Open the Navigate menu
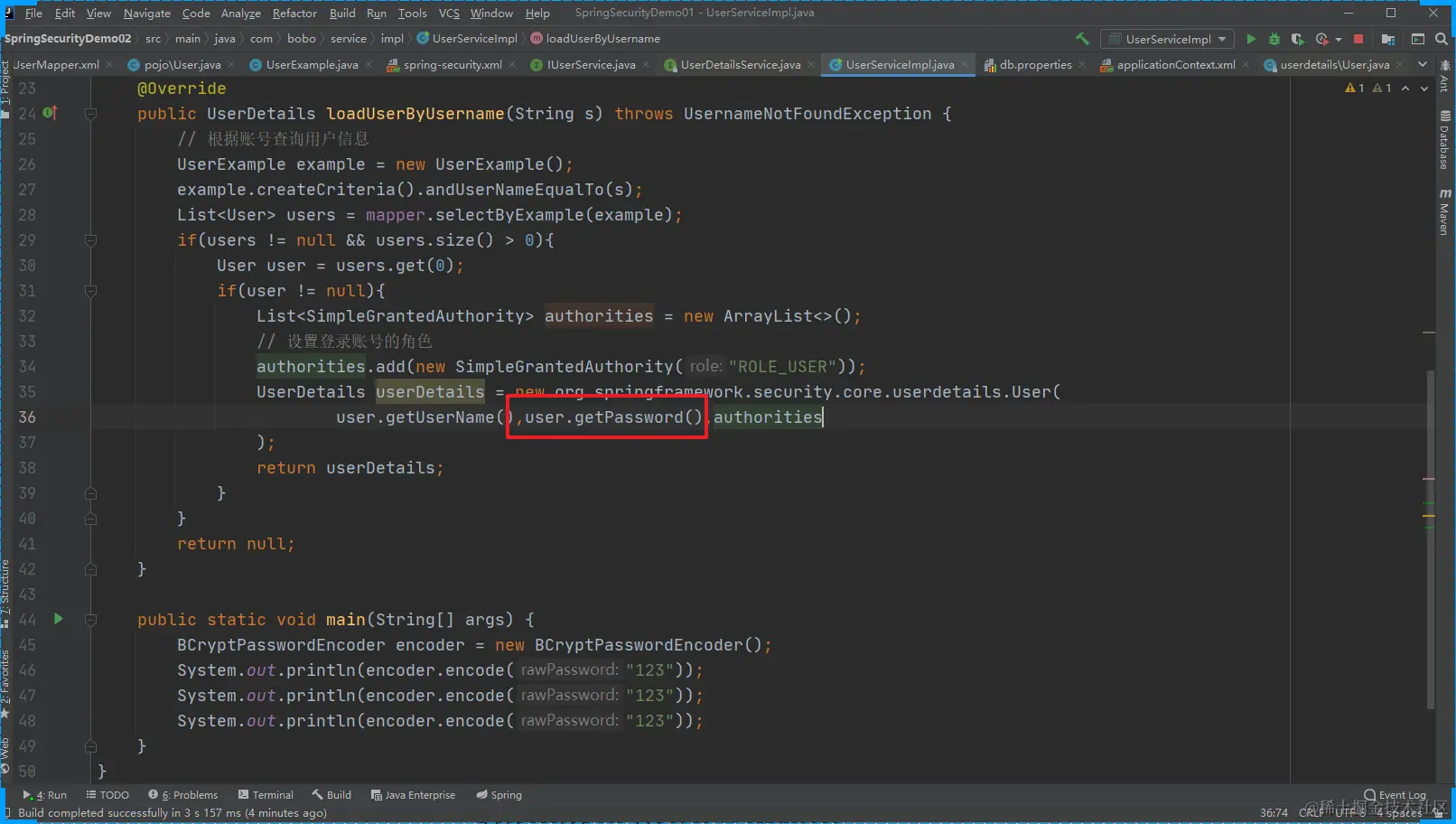The width and height of the screenshot is (1456, 824). click(147, 13)
